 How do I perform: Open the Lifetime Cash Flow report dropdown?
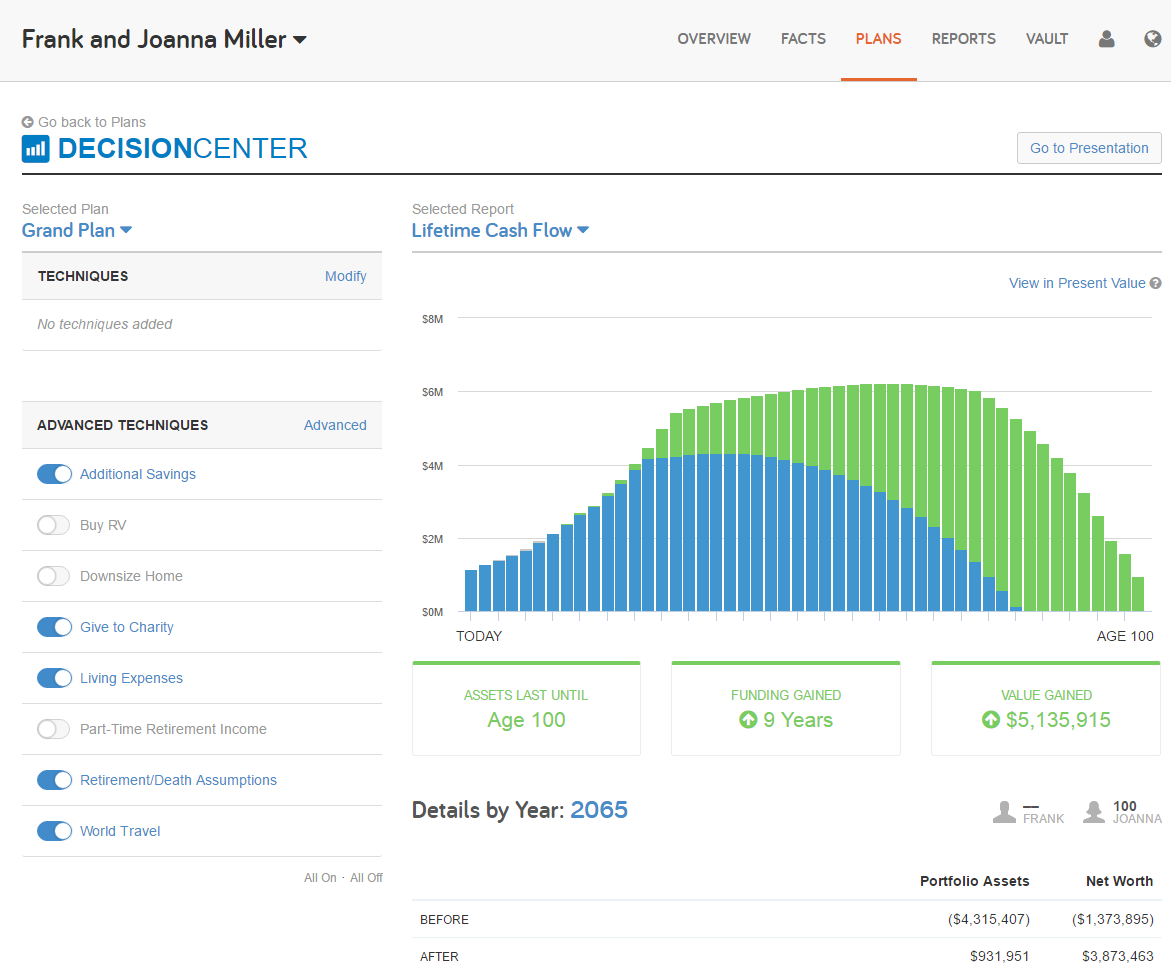(x=500, y=230)
